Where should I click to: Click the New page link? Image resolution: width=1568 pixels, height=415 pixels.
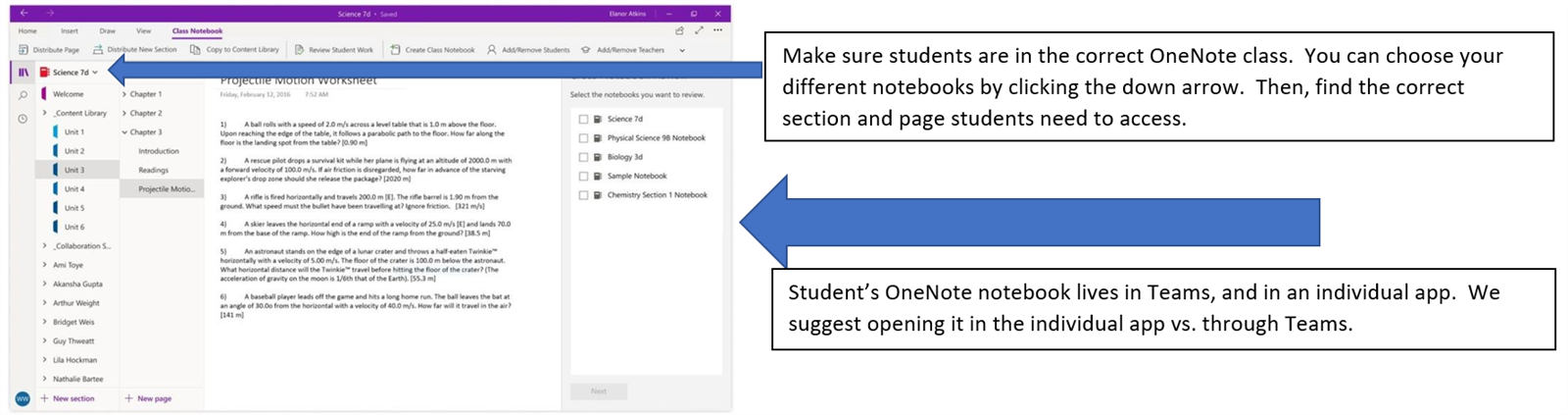[148, 398]
